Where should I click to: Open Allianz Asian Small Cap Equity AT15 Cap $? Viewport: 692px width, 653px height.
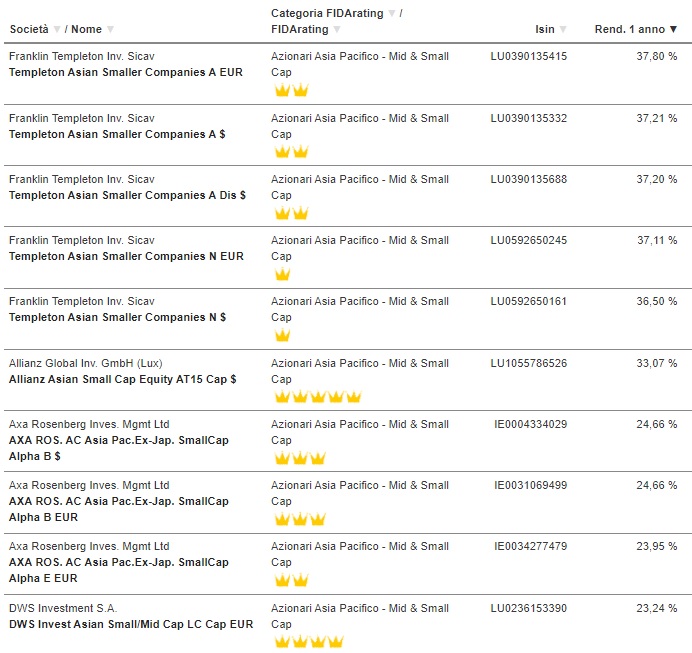click(x=123, y=379)
